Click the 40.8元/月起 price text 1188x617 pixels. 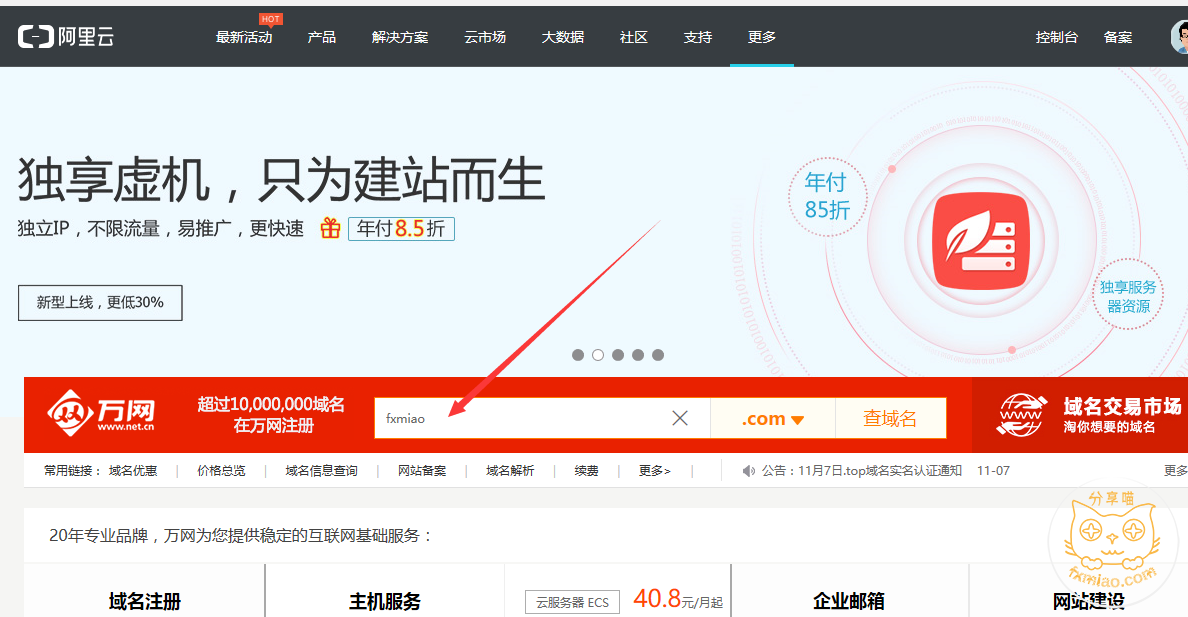(678, 600)
